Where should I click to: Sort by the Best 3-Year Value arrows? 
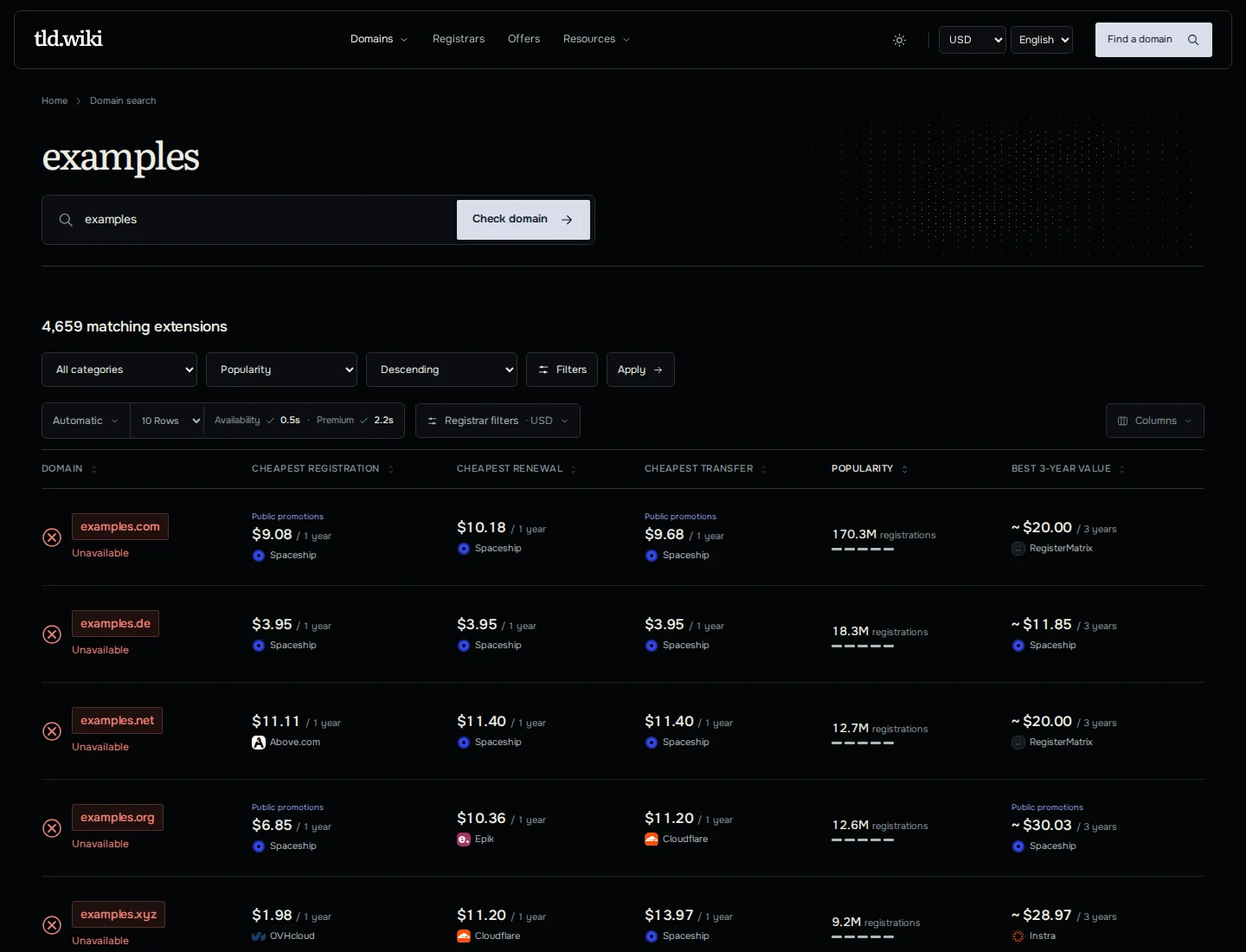pos(1121,469)
